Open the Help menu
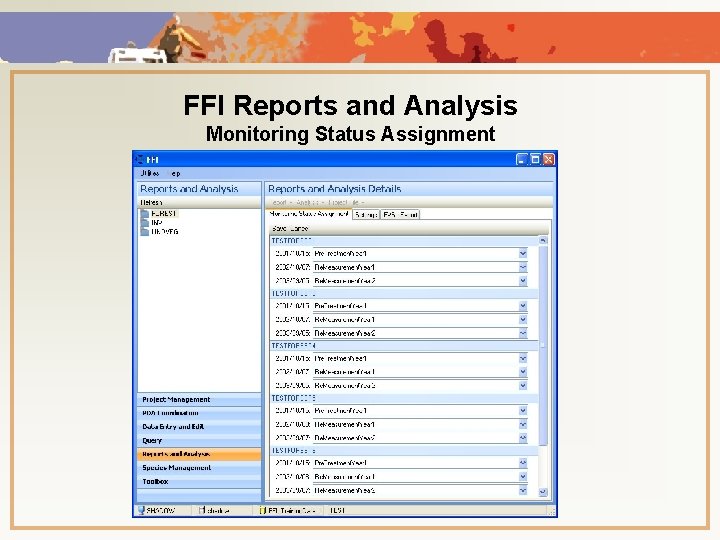This screenshot has height=540, width=720. click(x=174, y=173)
